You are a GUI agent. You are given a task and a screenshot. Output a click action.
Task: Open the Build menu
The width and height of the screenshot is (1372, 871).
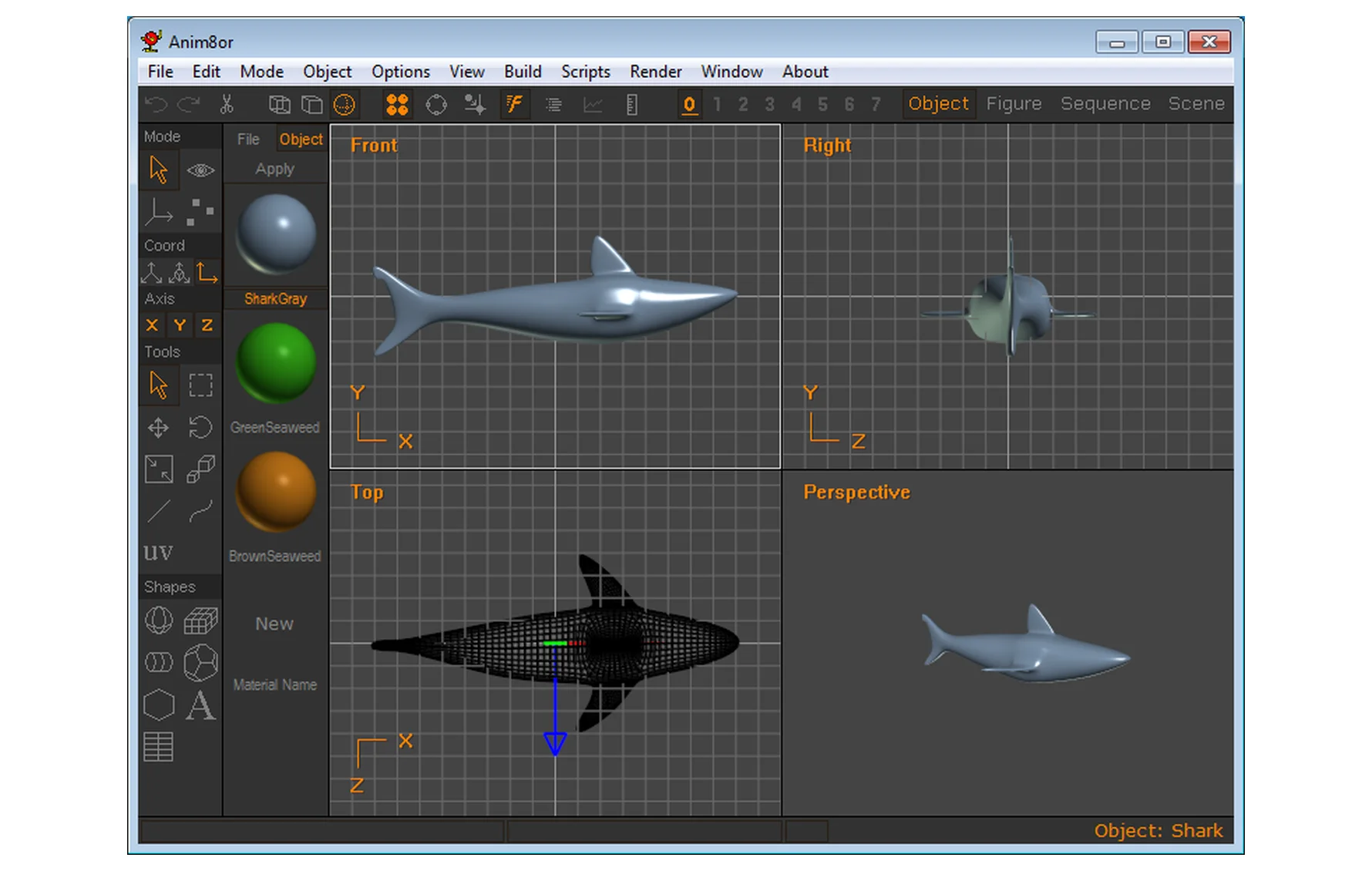[523, 72]
